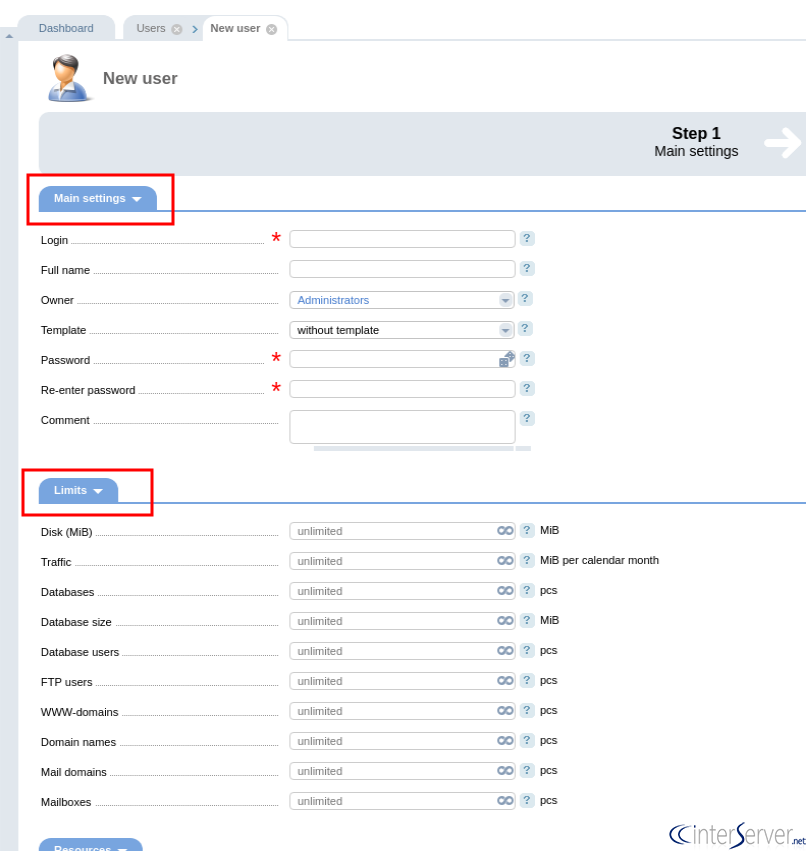Show help for the Password field

(526, 358)
